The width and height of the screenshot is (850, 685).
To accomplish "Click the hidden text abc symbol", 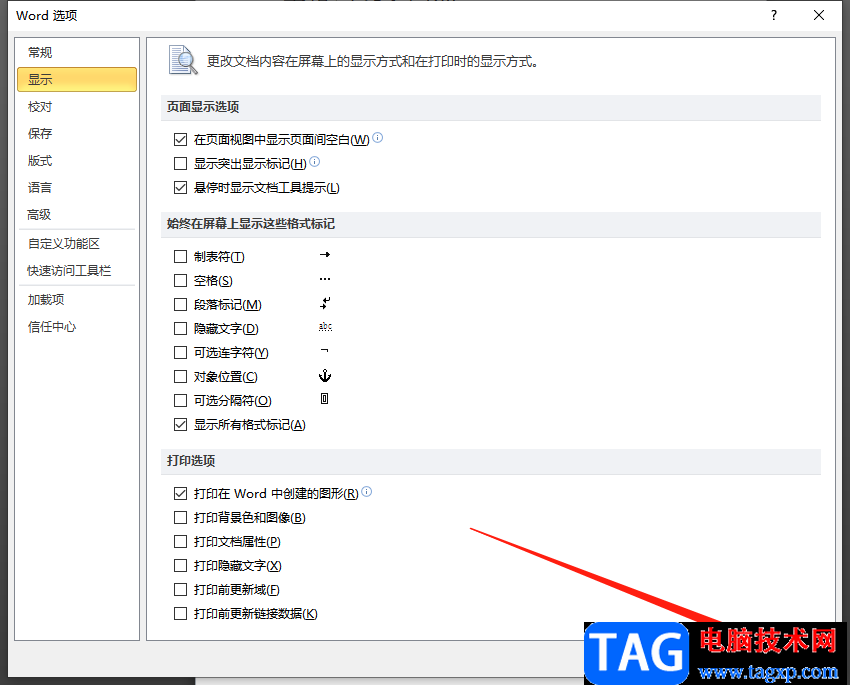I will pyautogui.click(x=325, y=327).
